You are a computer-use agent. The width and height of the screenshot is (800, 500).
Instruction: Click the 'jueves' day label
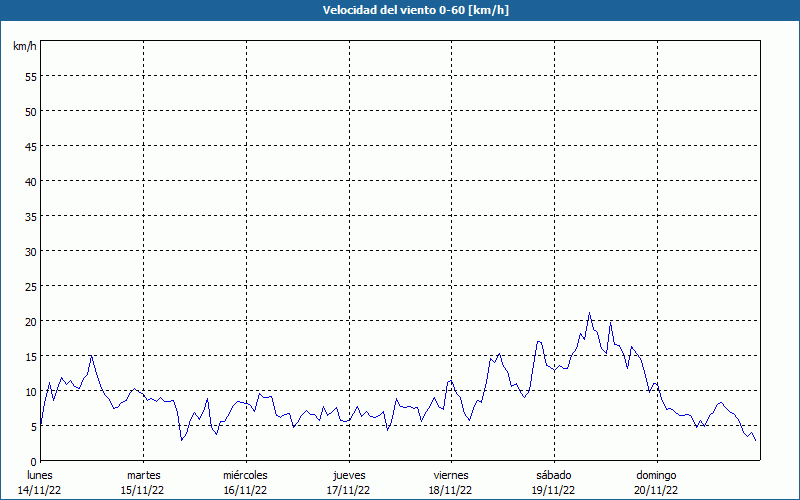[349, 475]
